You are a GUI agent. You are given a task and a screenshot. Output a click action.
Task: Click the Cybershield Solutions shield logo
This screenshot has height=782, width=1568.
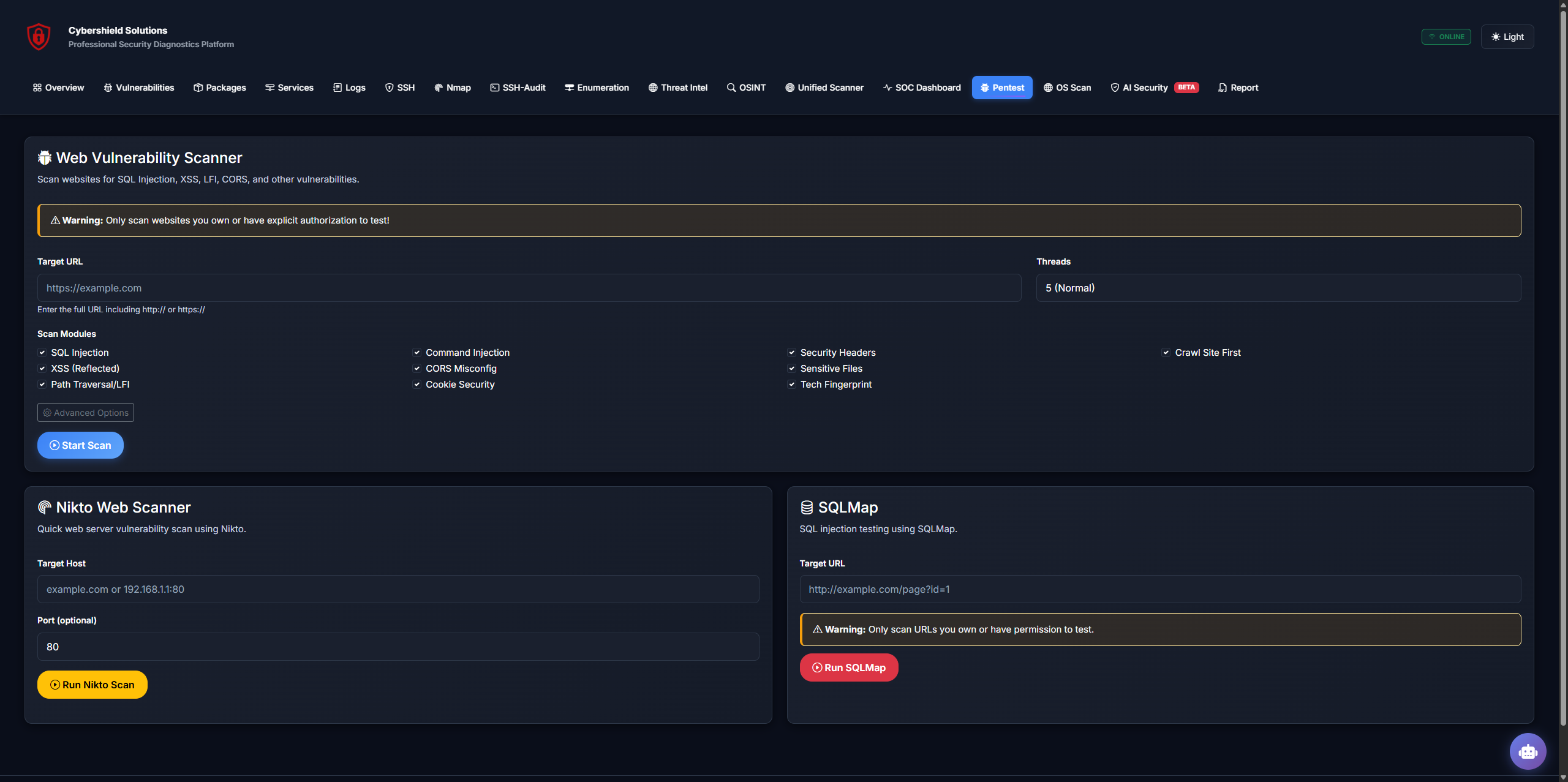(38, 36)
